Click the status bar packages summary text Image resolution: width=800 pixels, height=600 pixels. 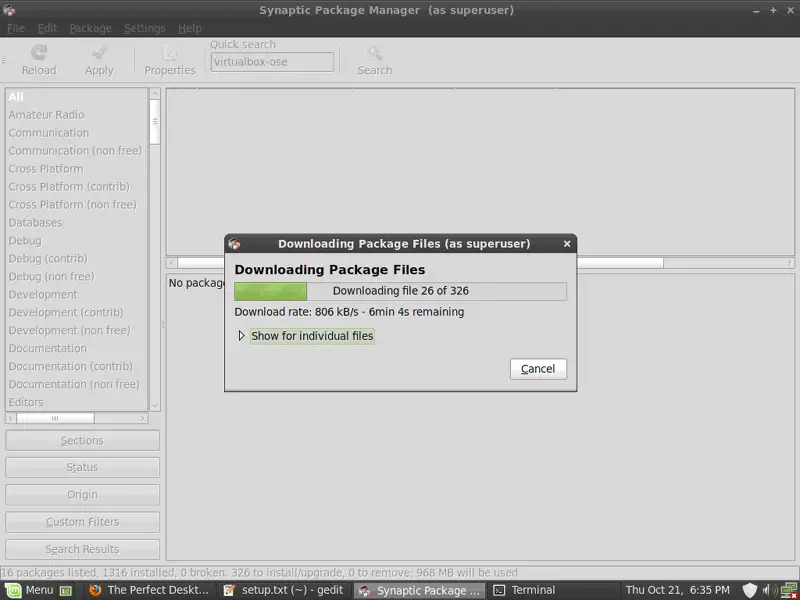259,572
